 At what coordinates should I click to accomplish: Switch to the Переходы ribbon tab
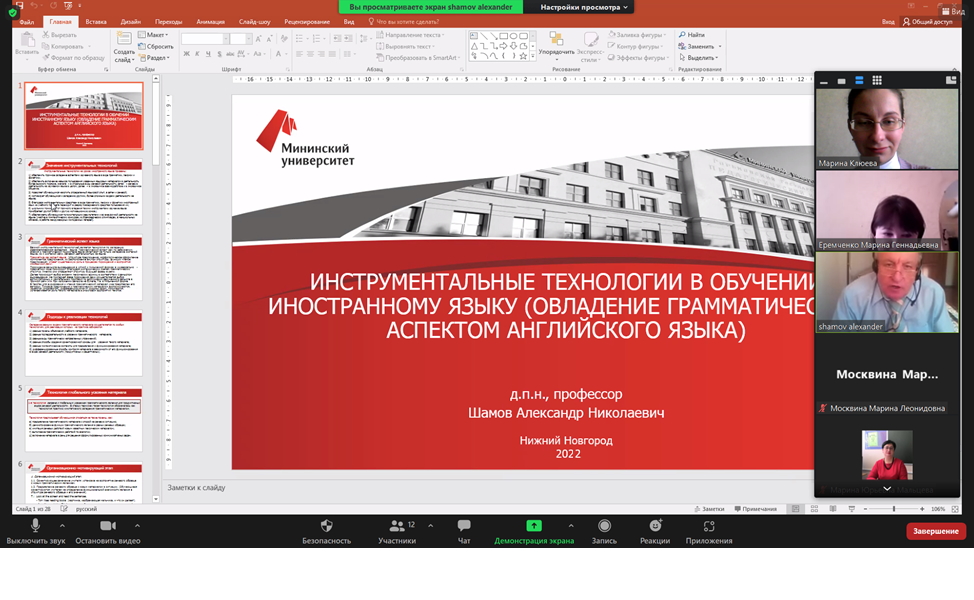pos(168,22)
